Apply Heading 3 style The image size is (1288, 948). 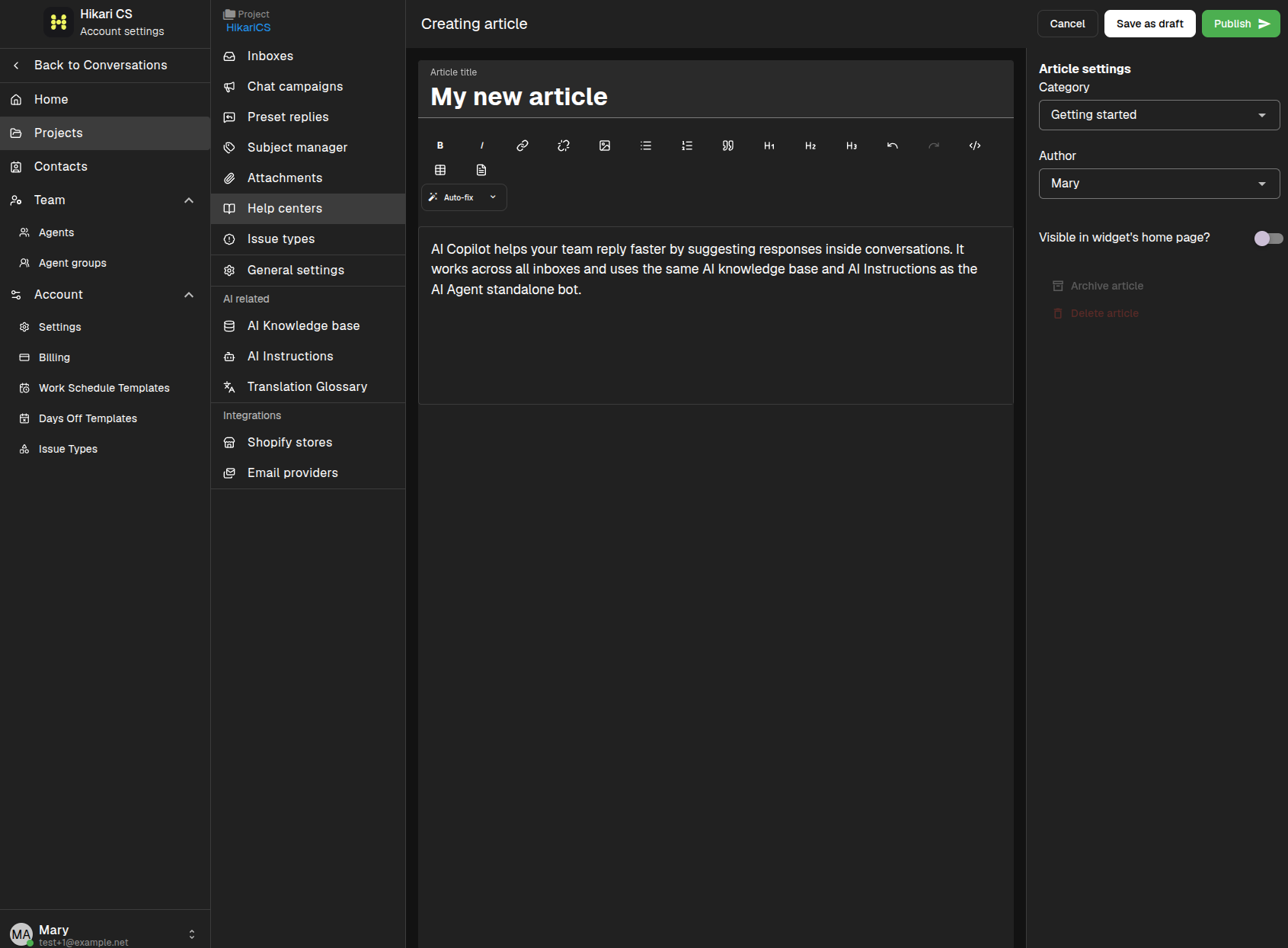(x=852, y=146)
